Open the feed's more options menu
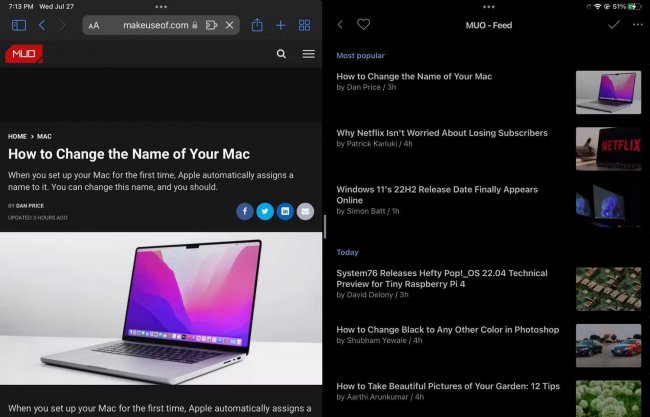The image size is (650, 417). 638,25
